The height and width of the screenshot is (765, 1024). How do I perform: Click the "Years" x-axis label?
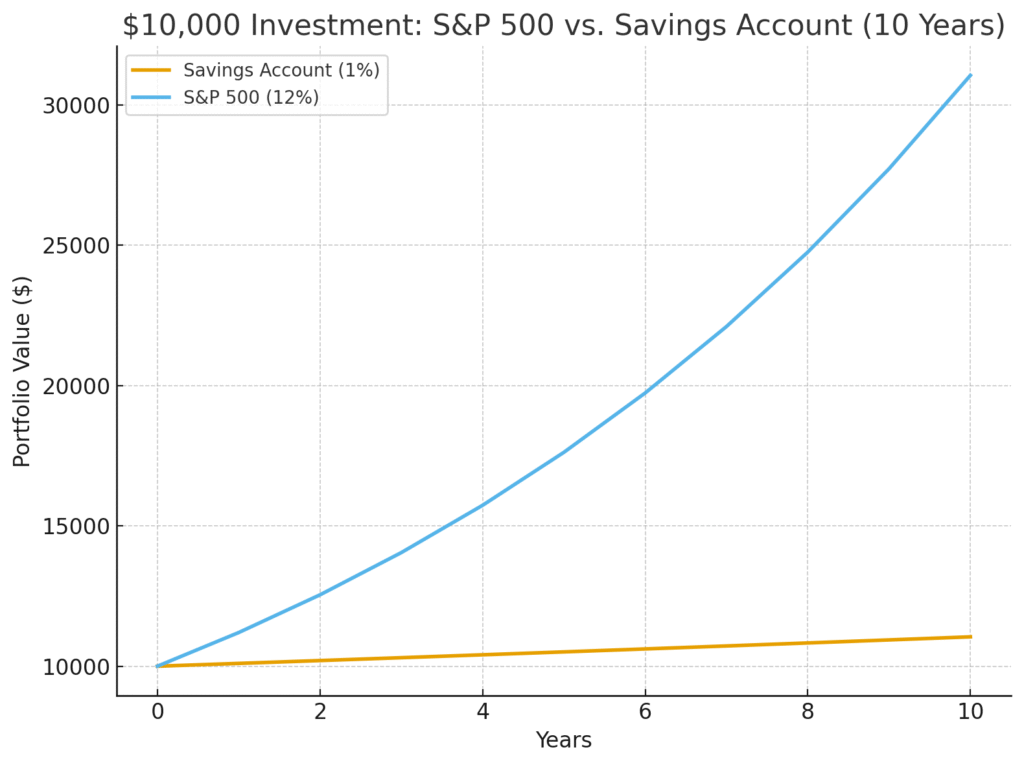coord(563,741)
